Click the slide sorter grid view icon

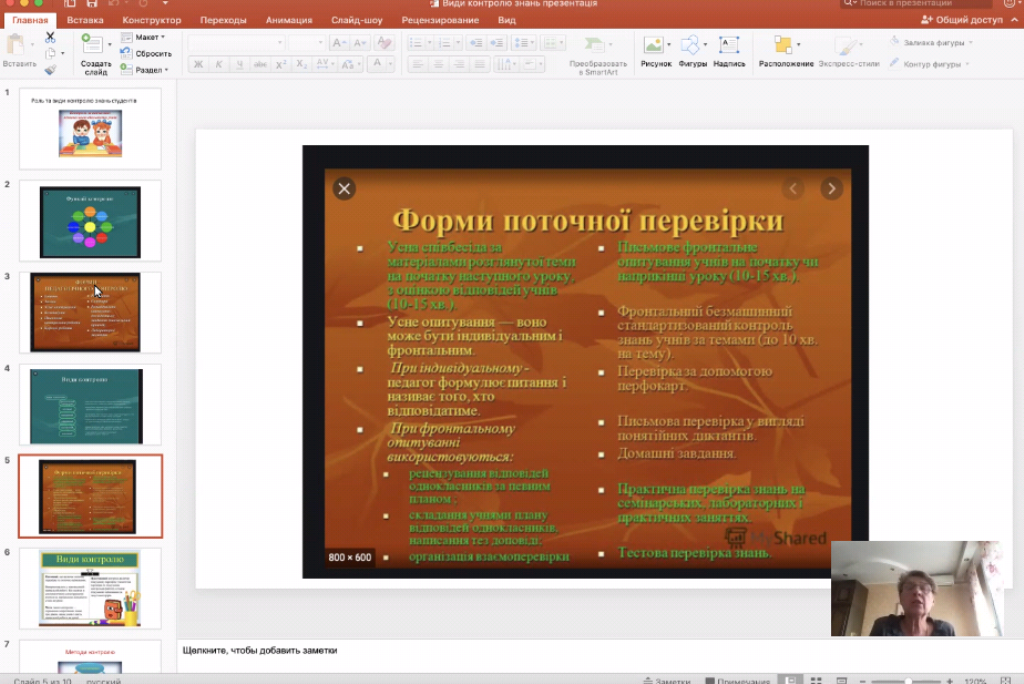pyautogui.click(x=816, y=681)
